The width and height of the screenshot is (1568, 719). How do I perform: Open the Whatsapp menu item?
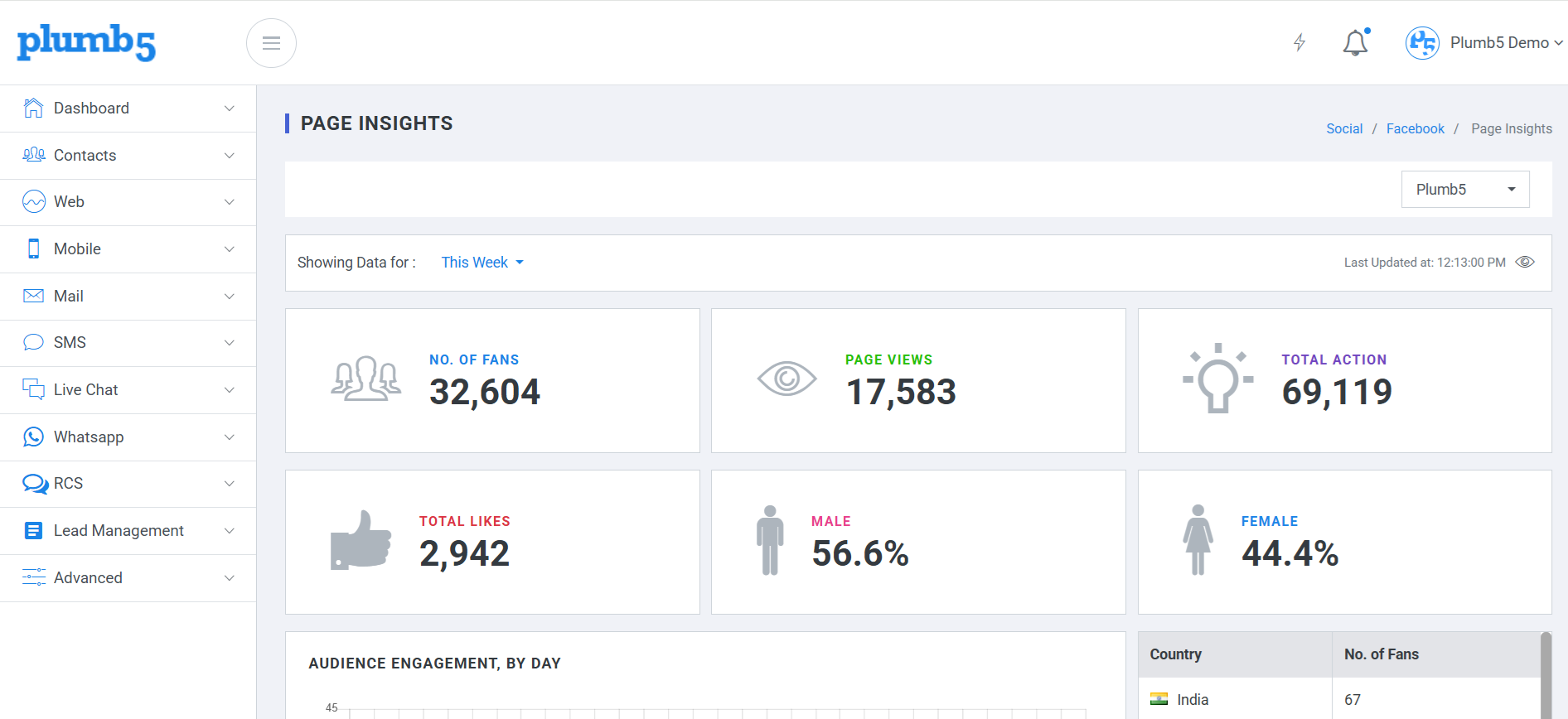point(128,437)
